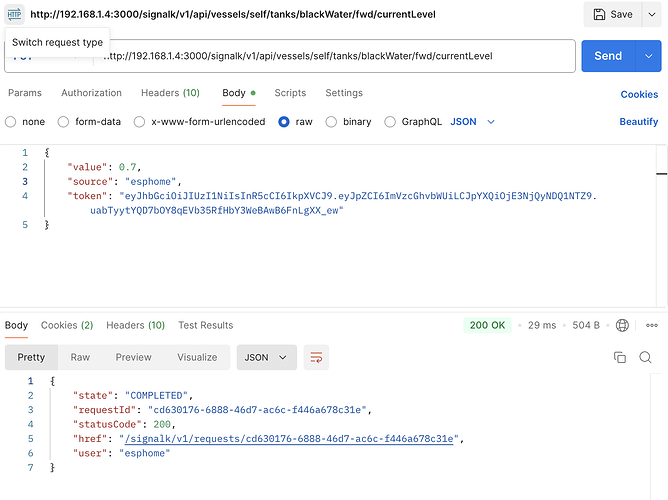
Task: Open the href request link in response
Action: pos(290,438)
